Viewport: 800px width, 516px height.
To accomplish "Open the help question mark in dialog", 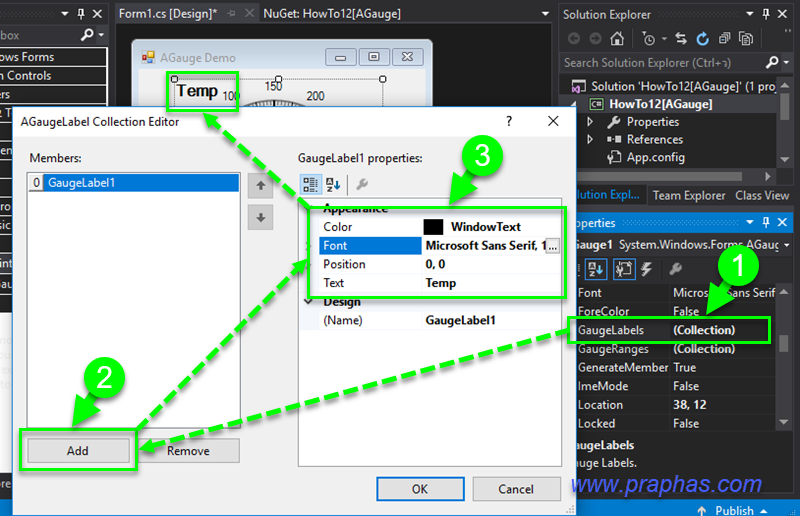I will point(509,121).
